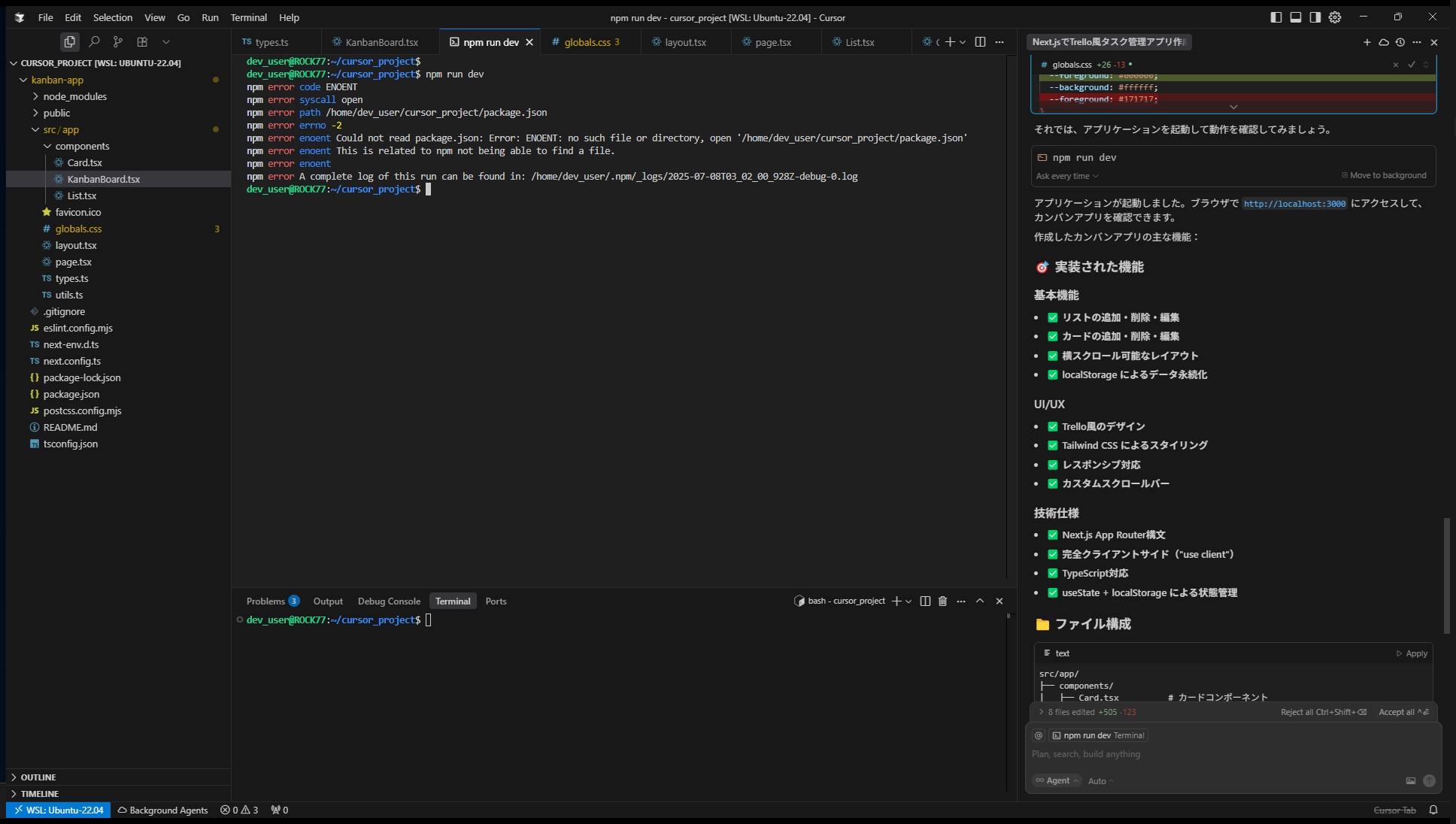Open the Agent mode dropdown
The height and width of the screenshot is (824, 1456).
coord(1057,780)
